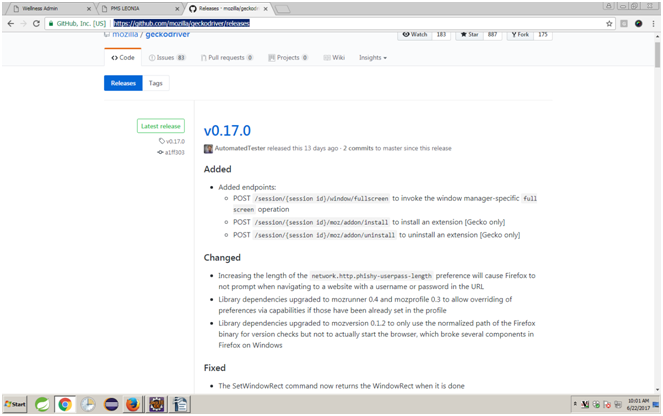Switch to the Wellness Admin tab
663x416 pixels.
tap(50, 8)
